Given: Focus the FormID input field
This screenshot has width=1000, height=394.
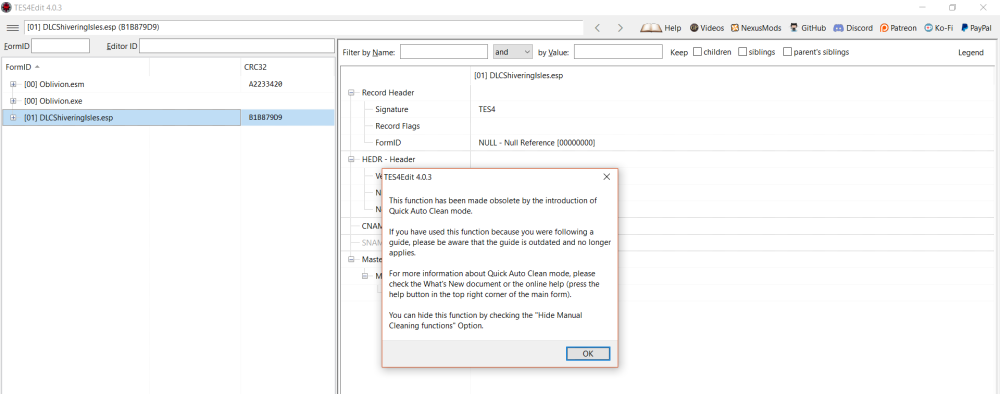Looking at the screenshot, I should point(61,45).
